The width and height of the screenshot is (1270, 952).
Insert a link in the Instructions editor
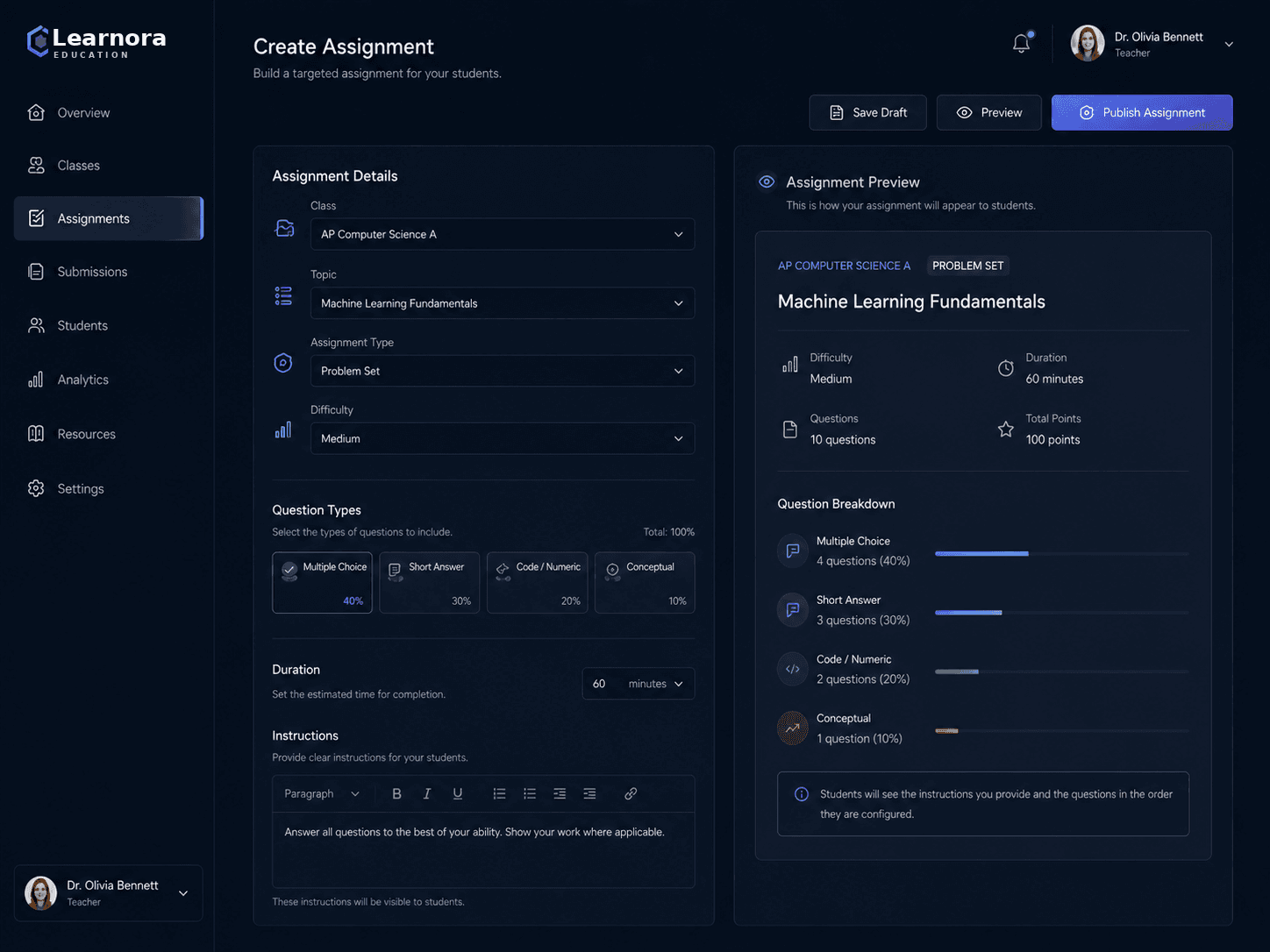(631, 793)
